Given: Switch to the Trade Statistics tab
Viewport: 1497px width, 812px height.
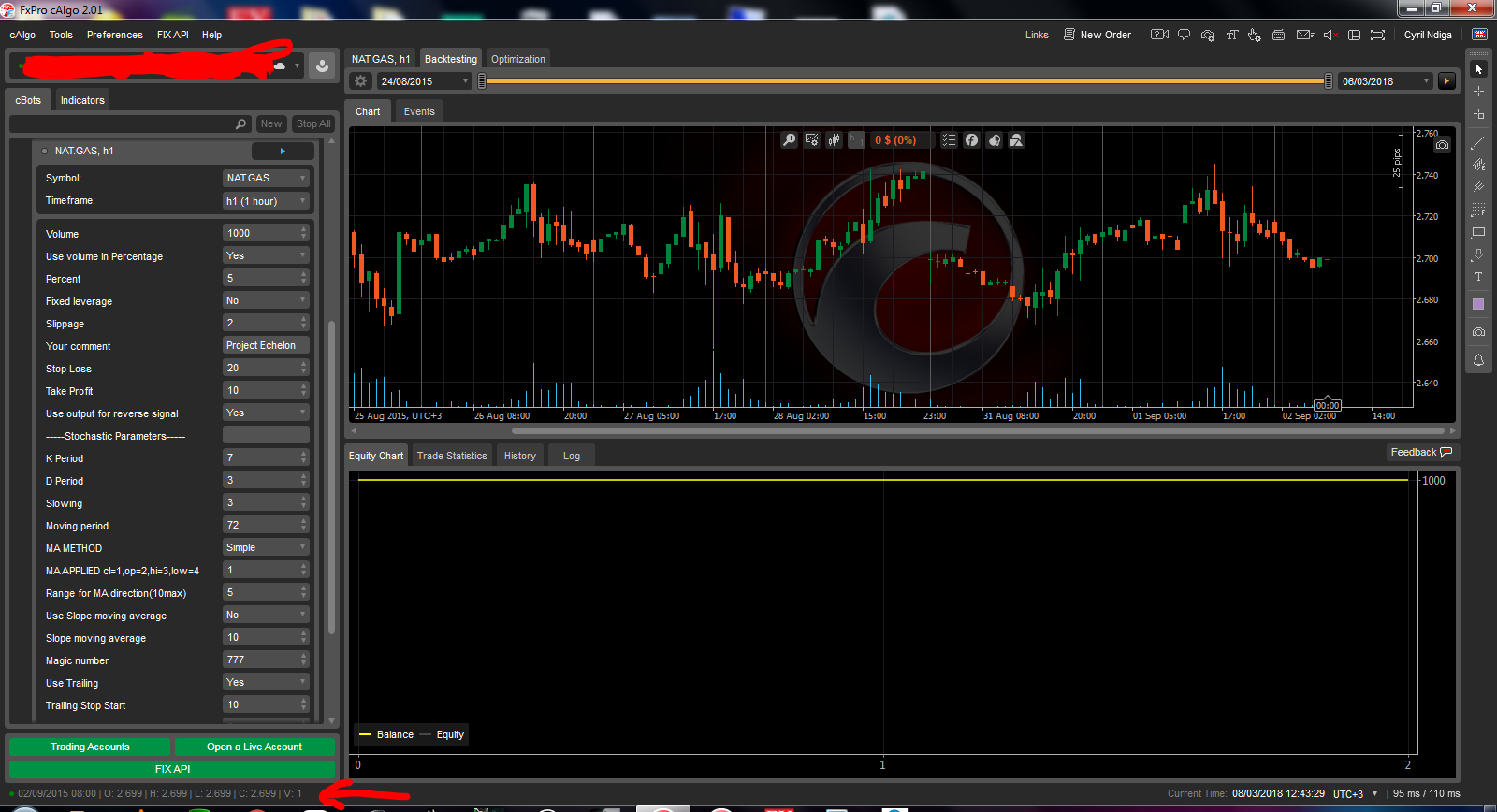Looking at the screenshot, I should coord(452,456).
